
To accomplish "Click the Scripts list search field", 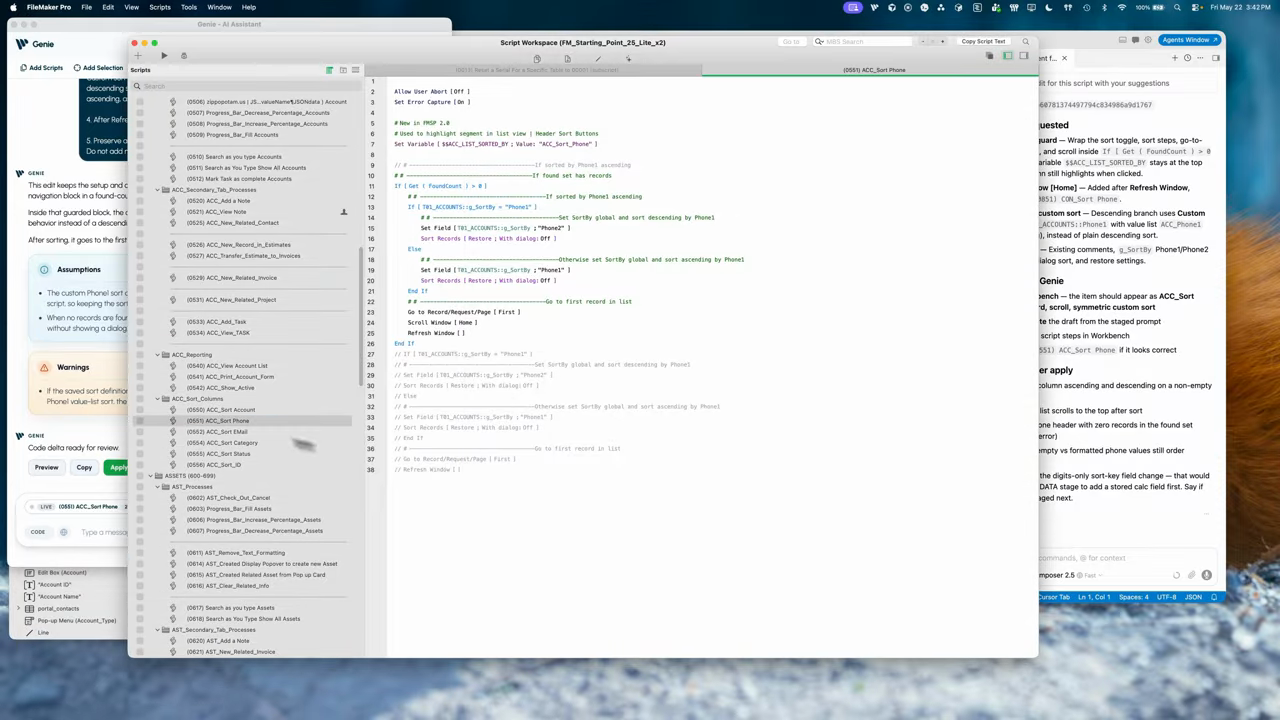I will click(x=246, y=86).
